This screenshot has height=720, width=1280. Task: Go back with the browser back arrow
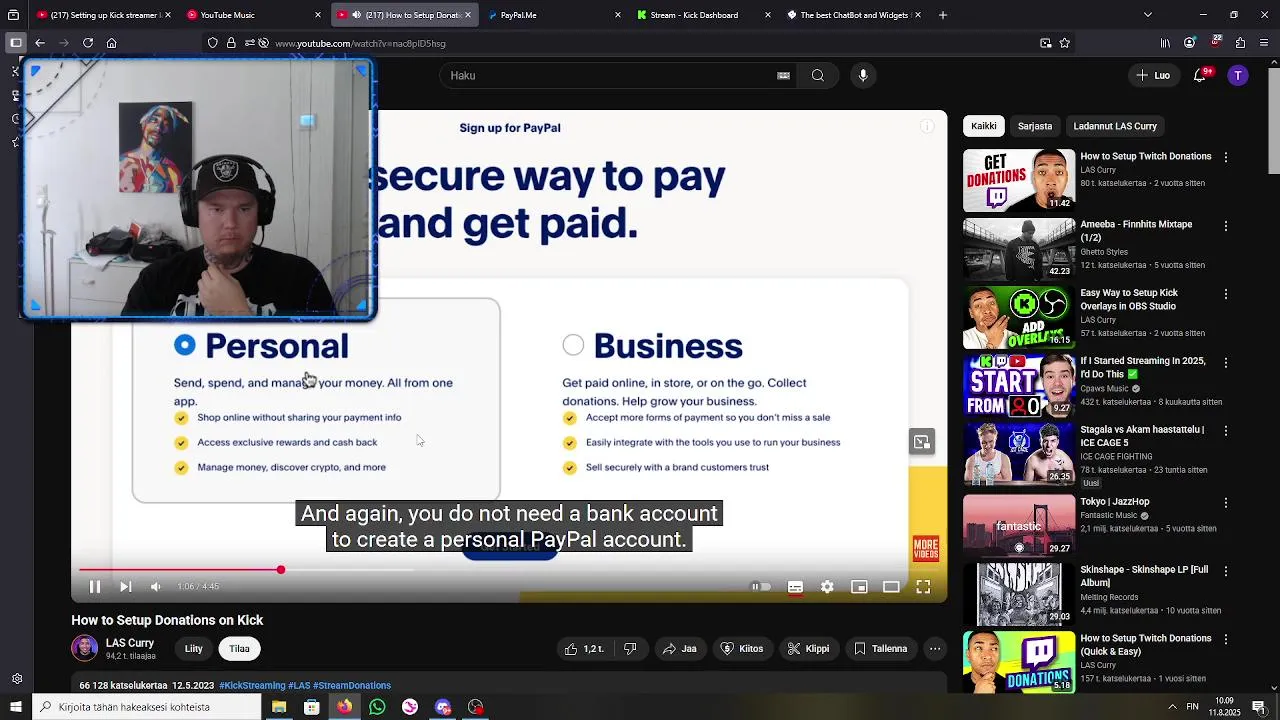click(40, 43)
